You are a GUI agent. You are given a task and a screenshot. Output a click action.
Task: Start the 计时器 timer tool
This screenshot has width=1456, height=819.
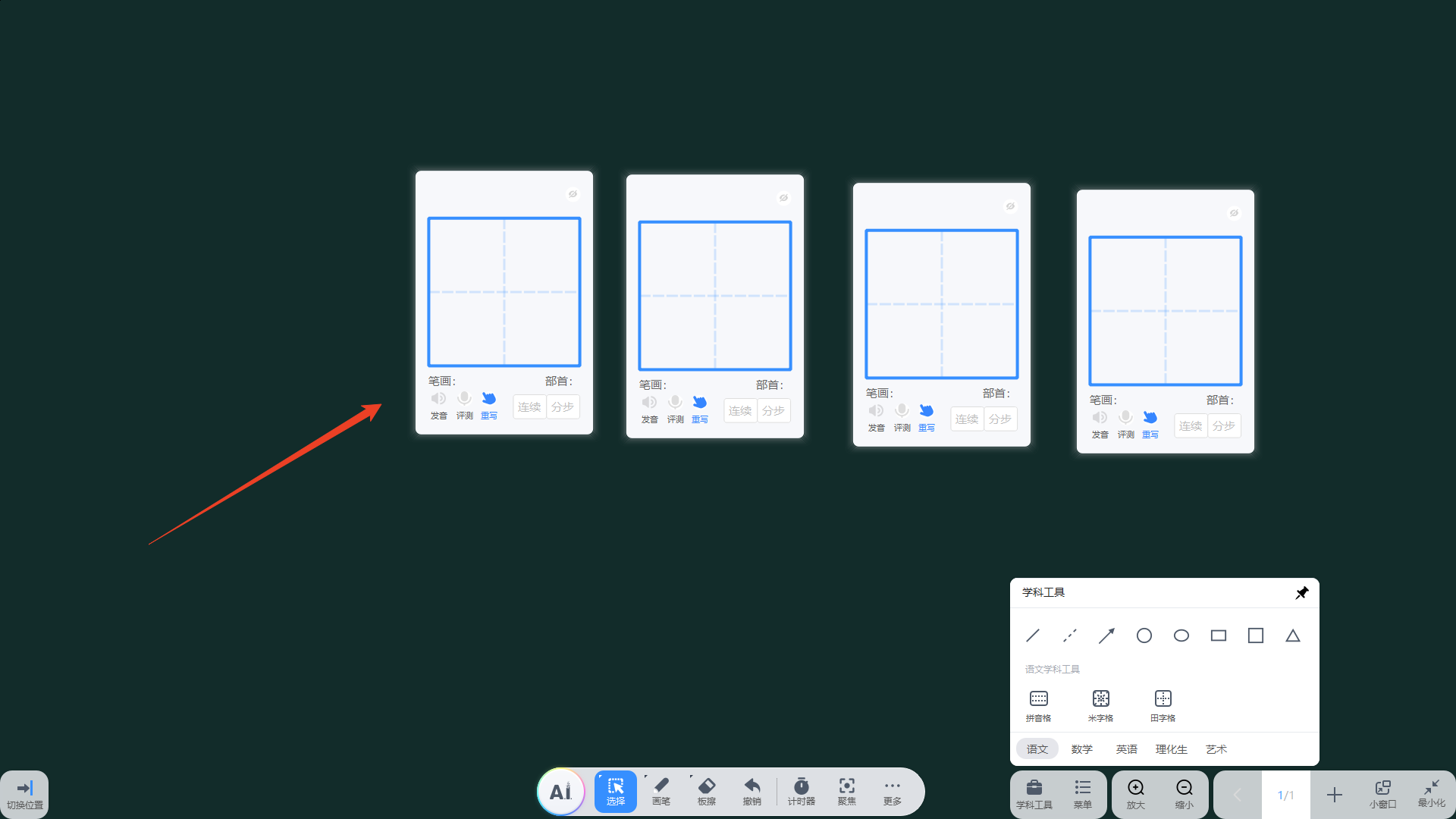coord(801,792)
